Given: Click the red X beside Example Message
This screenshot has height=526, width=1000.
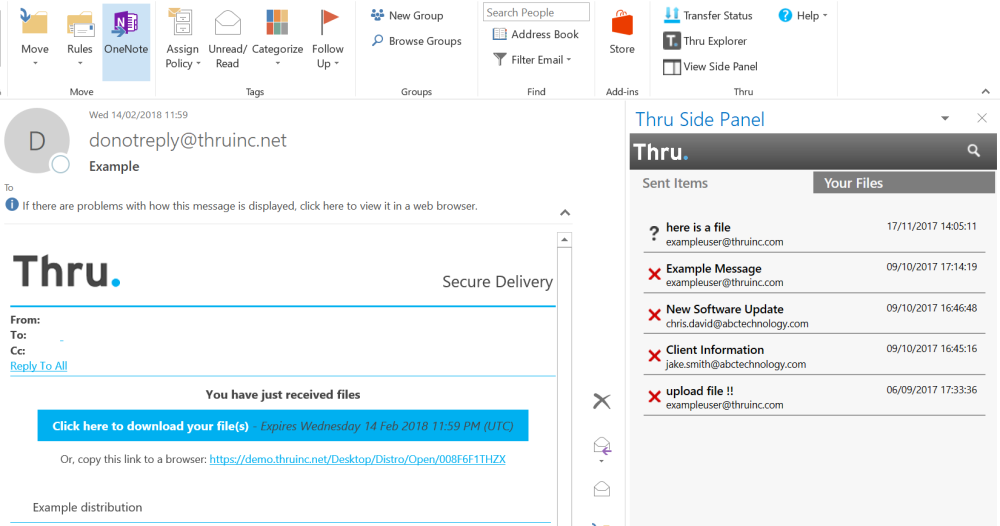Looking at the screenshot, I should click(x=654, y=275).
